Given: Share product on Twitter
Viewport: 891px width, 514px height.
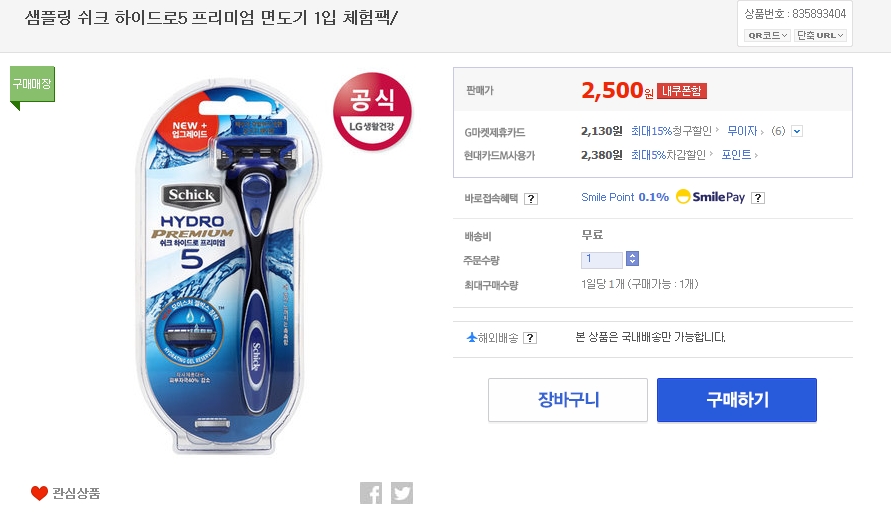Looking at the screenshot, I should 402,493.
